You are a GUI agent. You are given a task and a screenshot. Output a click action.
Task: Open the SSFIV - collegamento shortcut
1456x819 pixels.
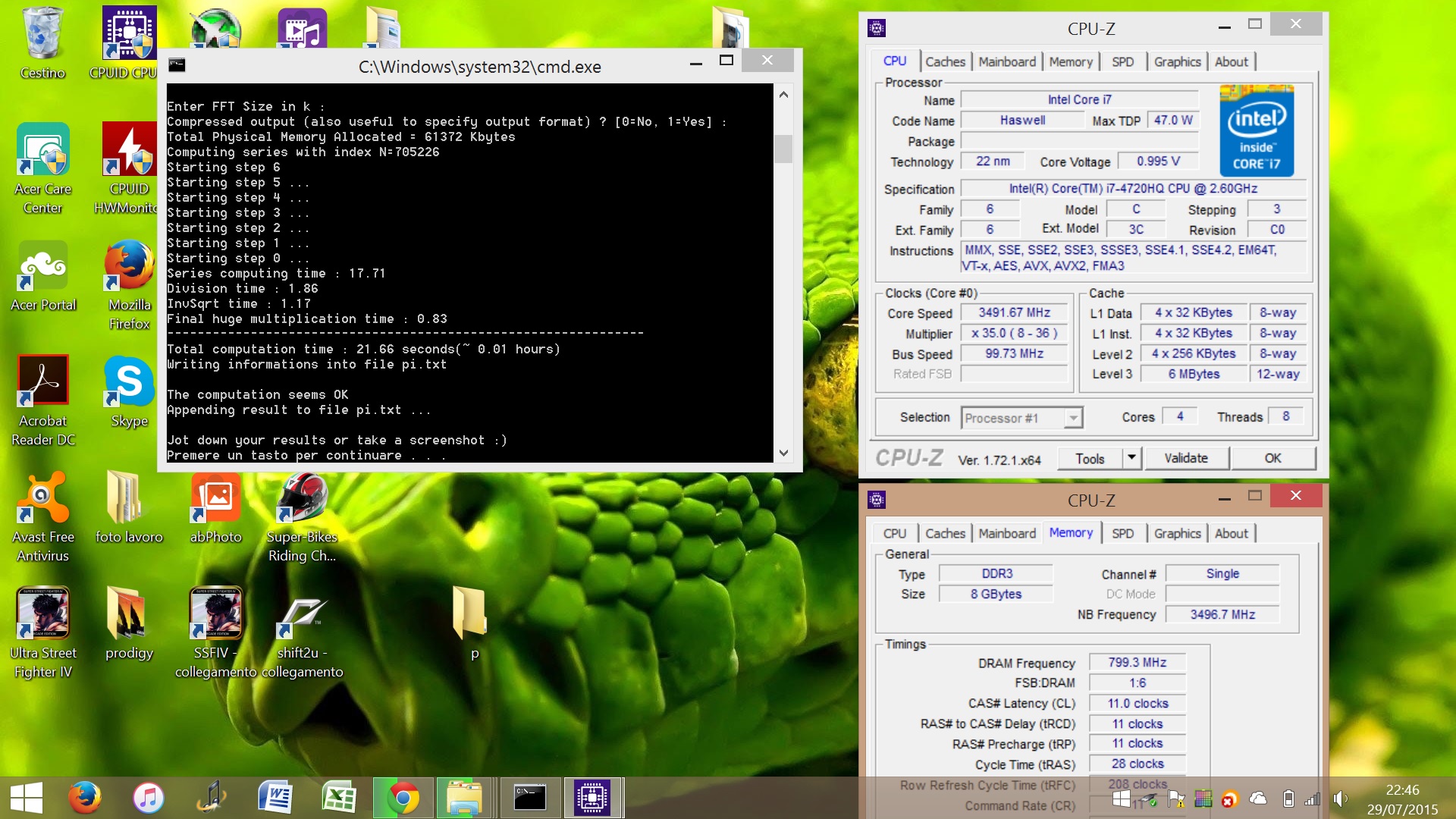point(215,633)
